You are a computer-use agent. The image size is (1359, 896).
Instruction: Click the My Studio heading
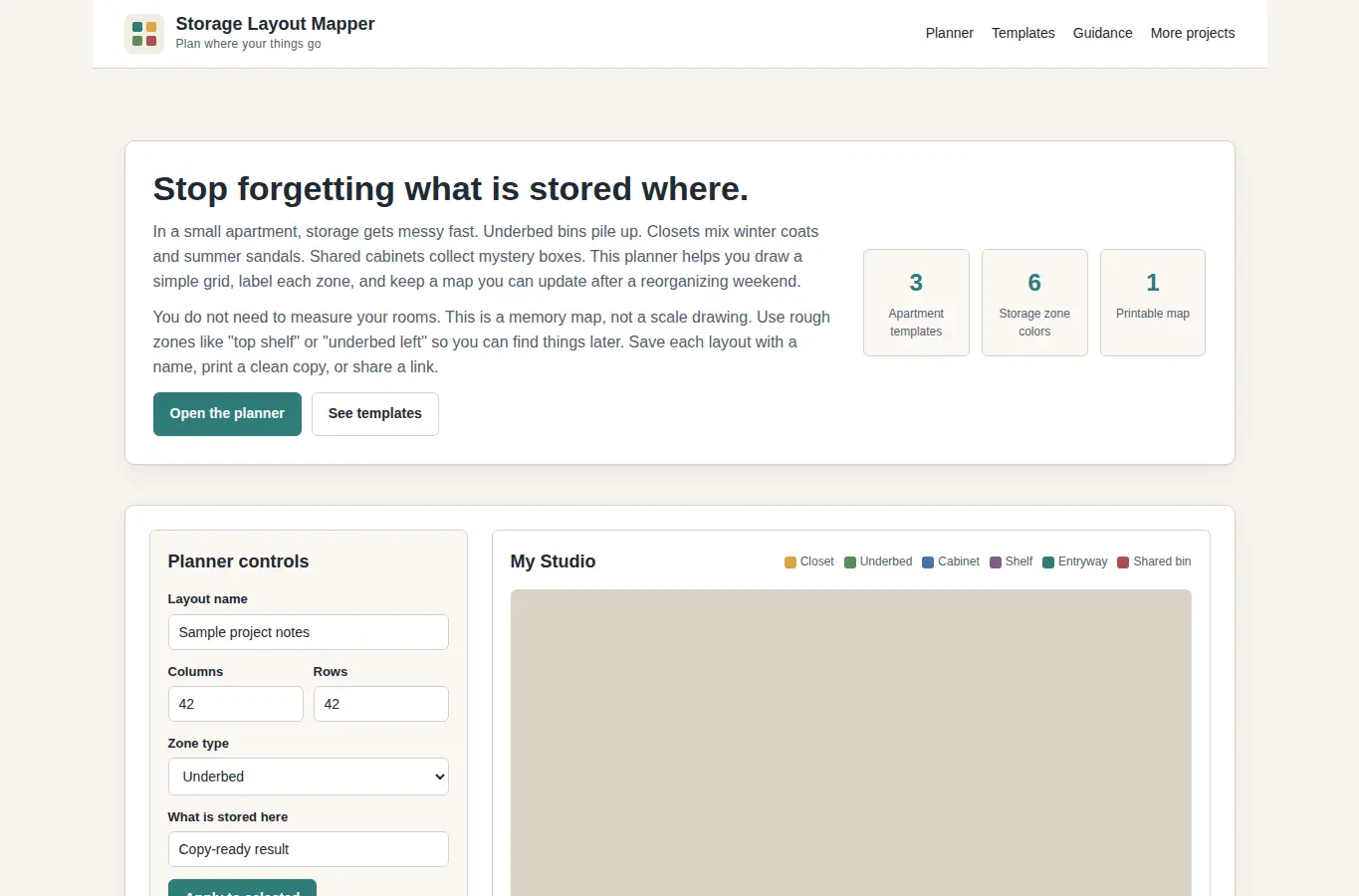pos(553,561)
